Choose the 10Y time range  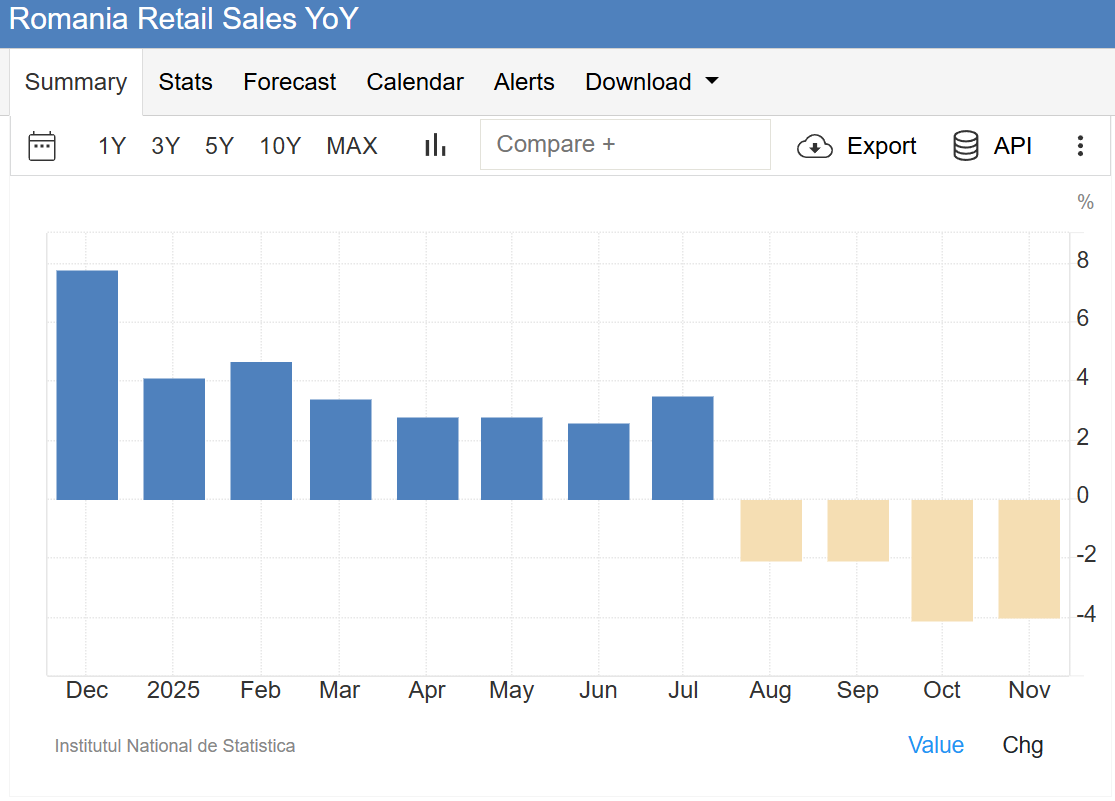point(280,146)
